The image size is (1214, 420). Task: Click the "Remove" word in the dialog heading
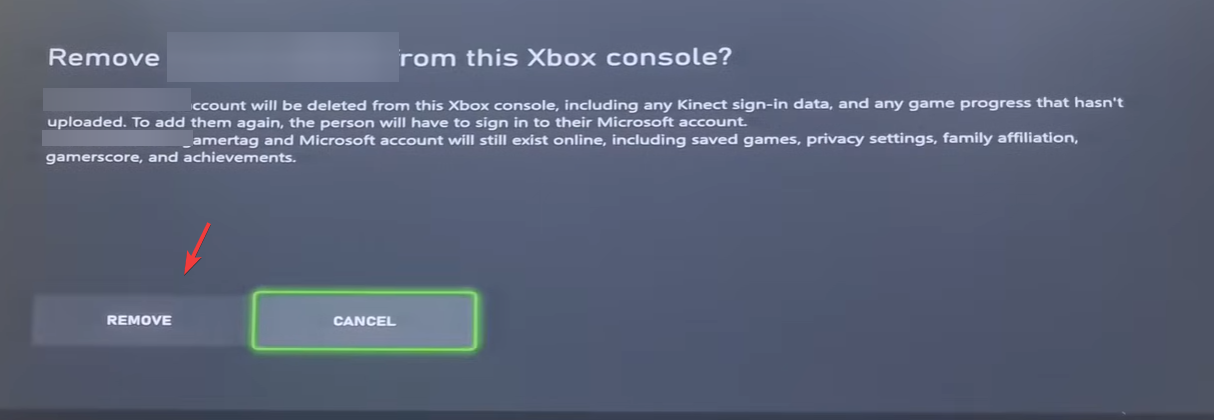click(x=104, y=57)
